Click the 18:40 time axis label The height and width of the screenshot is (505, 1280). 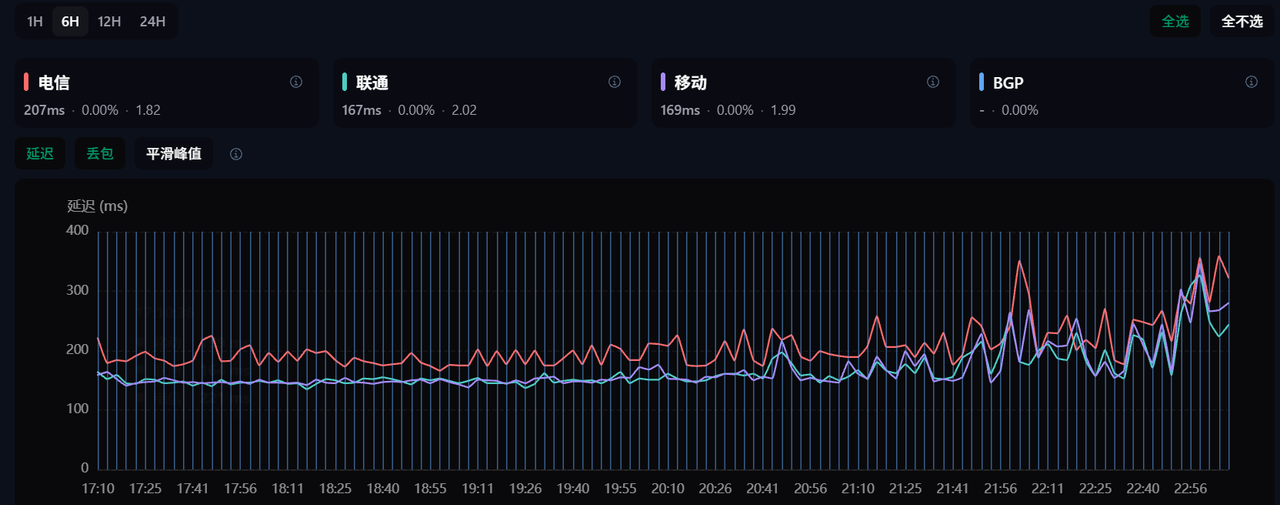point(383,489)
